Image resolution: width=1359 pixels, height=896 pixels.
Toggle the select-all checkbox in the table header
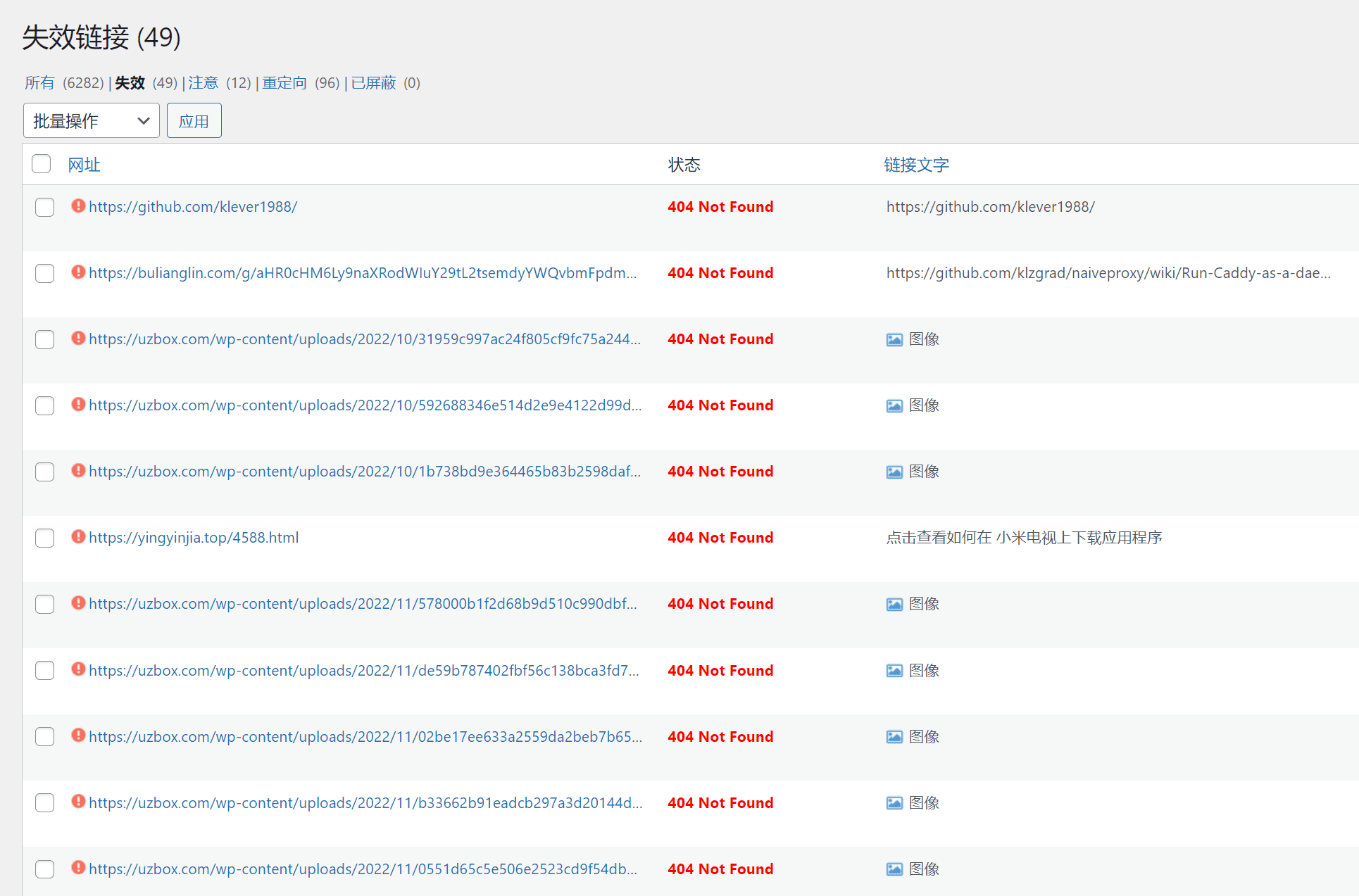[x=41, y=163]
